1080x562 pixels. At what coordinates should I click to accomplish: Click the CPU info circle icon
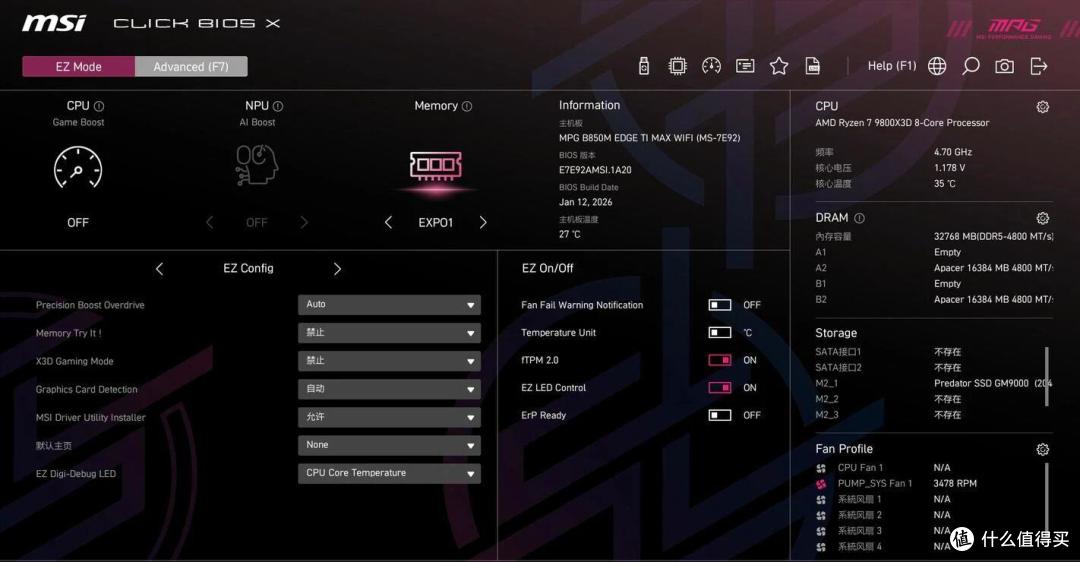point(99,106)
